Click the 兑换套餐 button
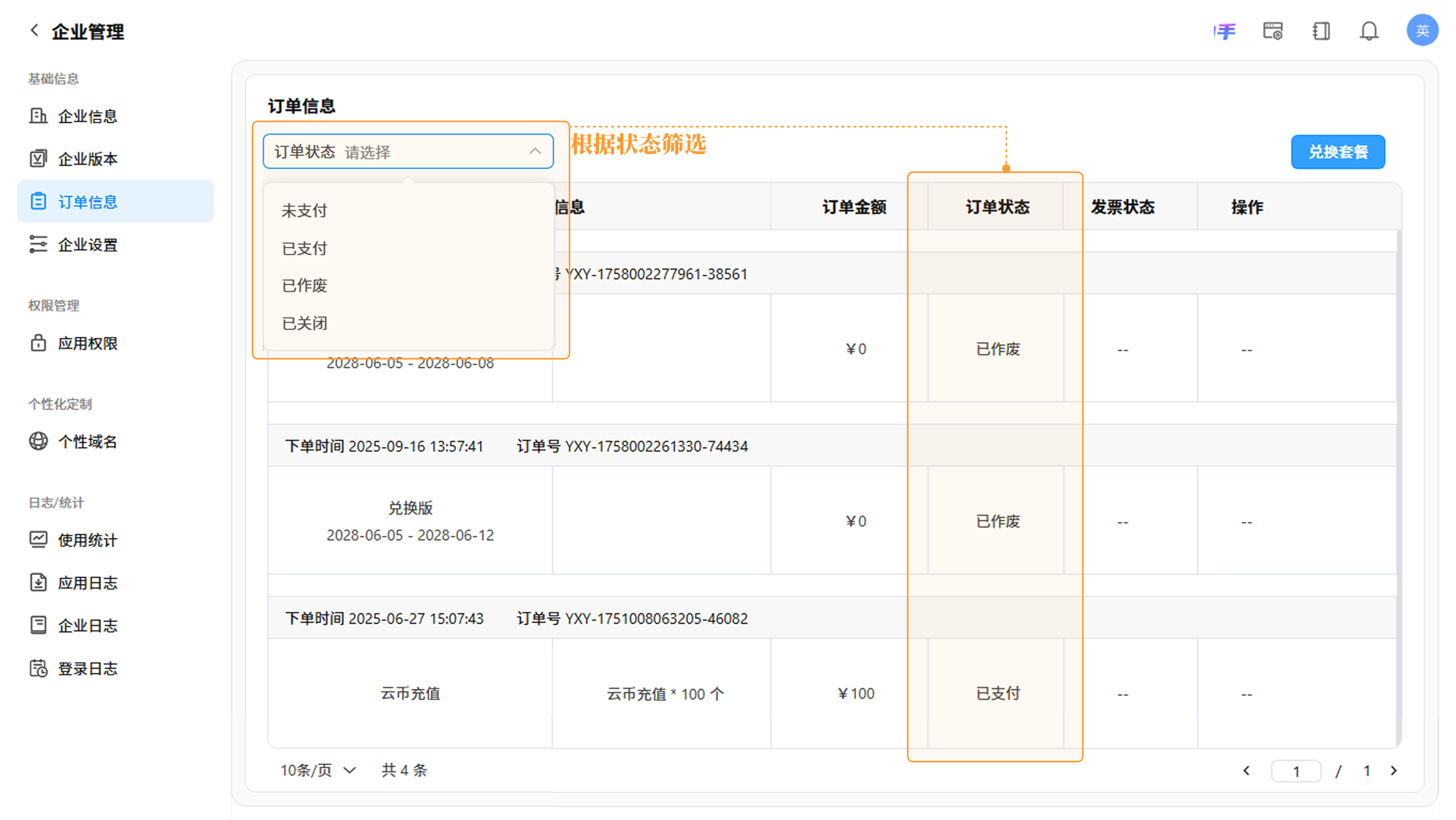The width and height of the screenshot is (1456, 820). coord(1338,152)
